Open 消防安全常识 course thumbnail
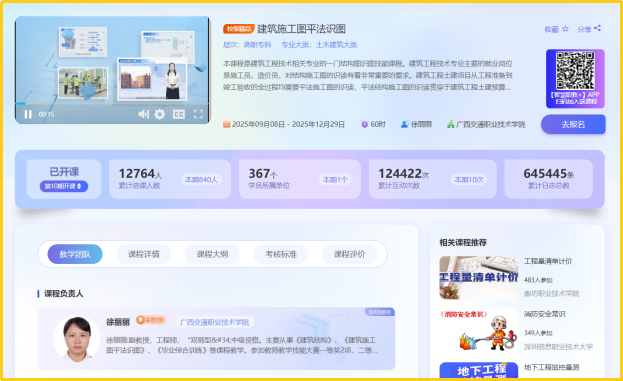Image resolution: width=623 pixels, height=381 pixels. click(478, 330)
